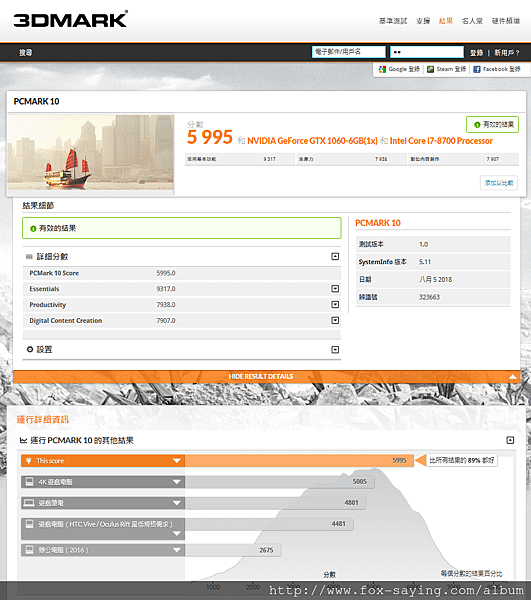Click the Productivity value 7938.0
531x600 pixels.
pyautogui.click(x=166, y=305)
